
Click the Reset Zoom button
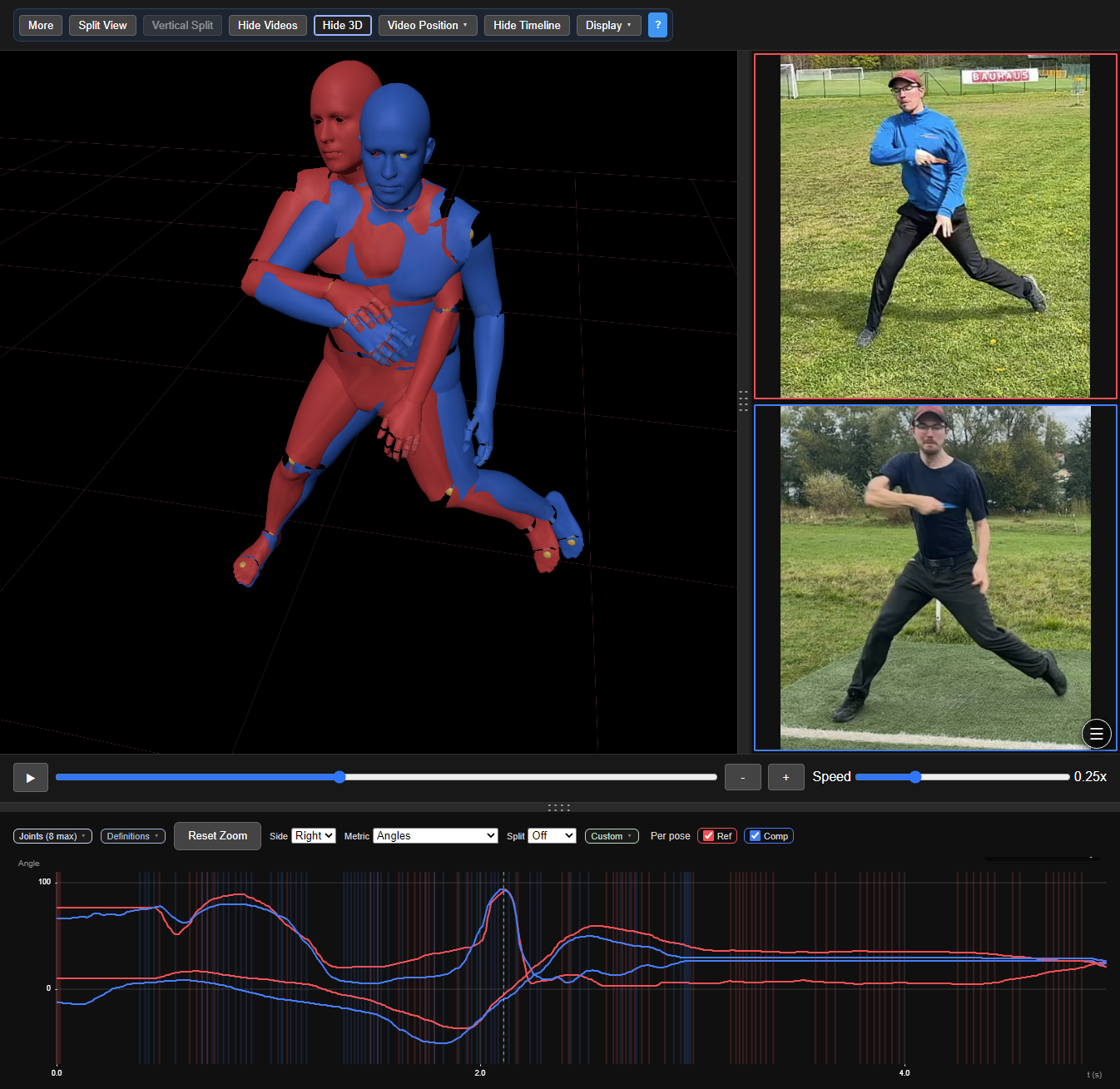(x=217, y=836)
